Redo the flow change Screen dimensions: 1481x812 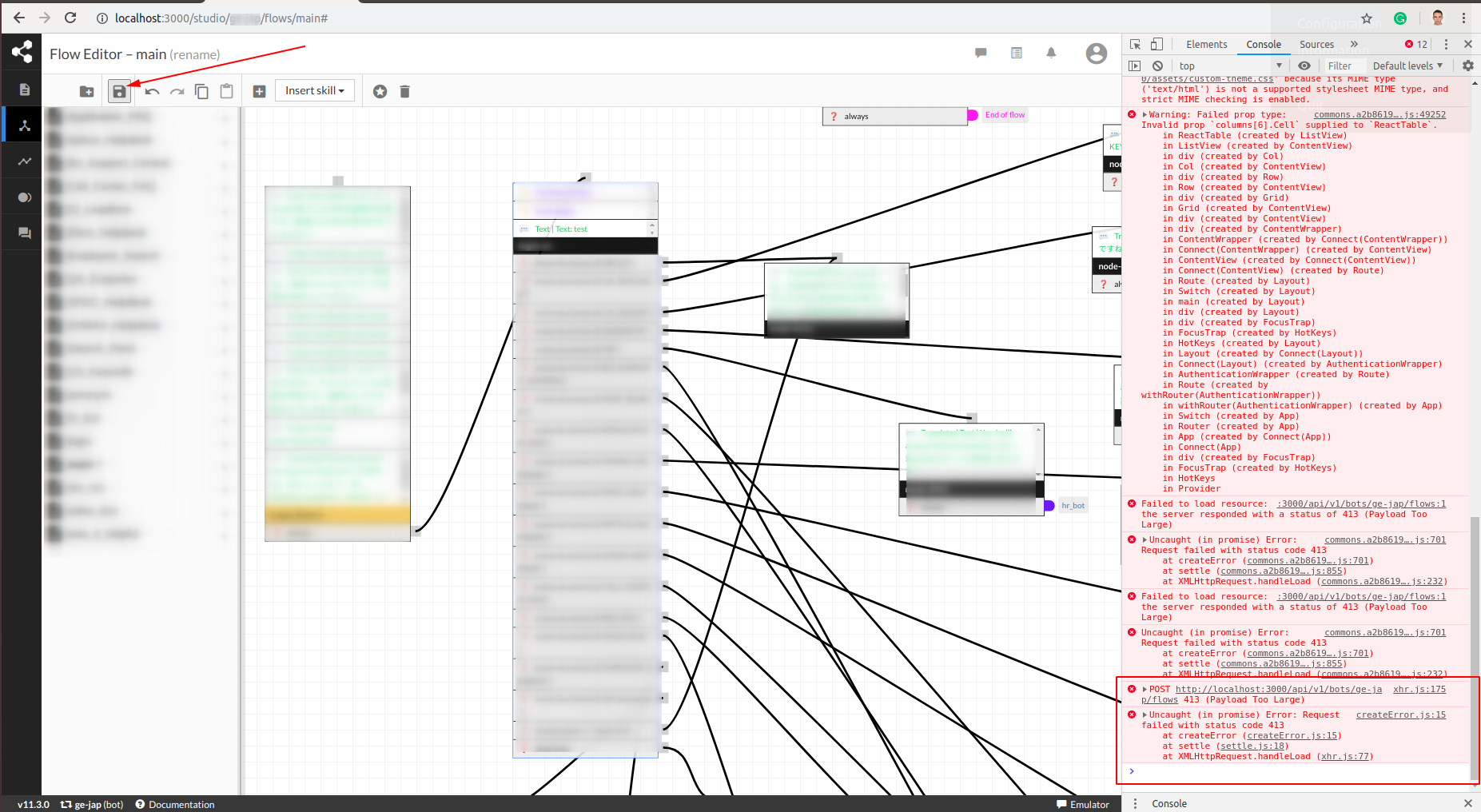pyautogui.click(x=177, y=90)
